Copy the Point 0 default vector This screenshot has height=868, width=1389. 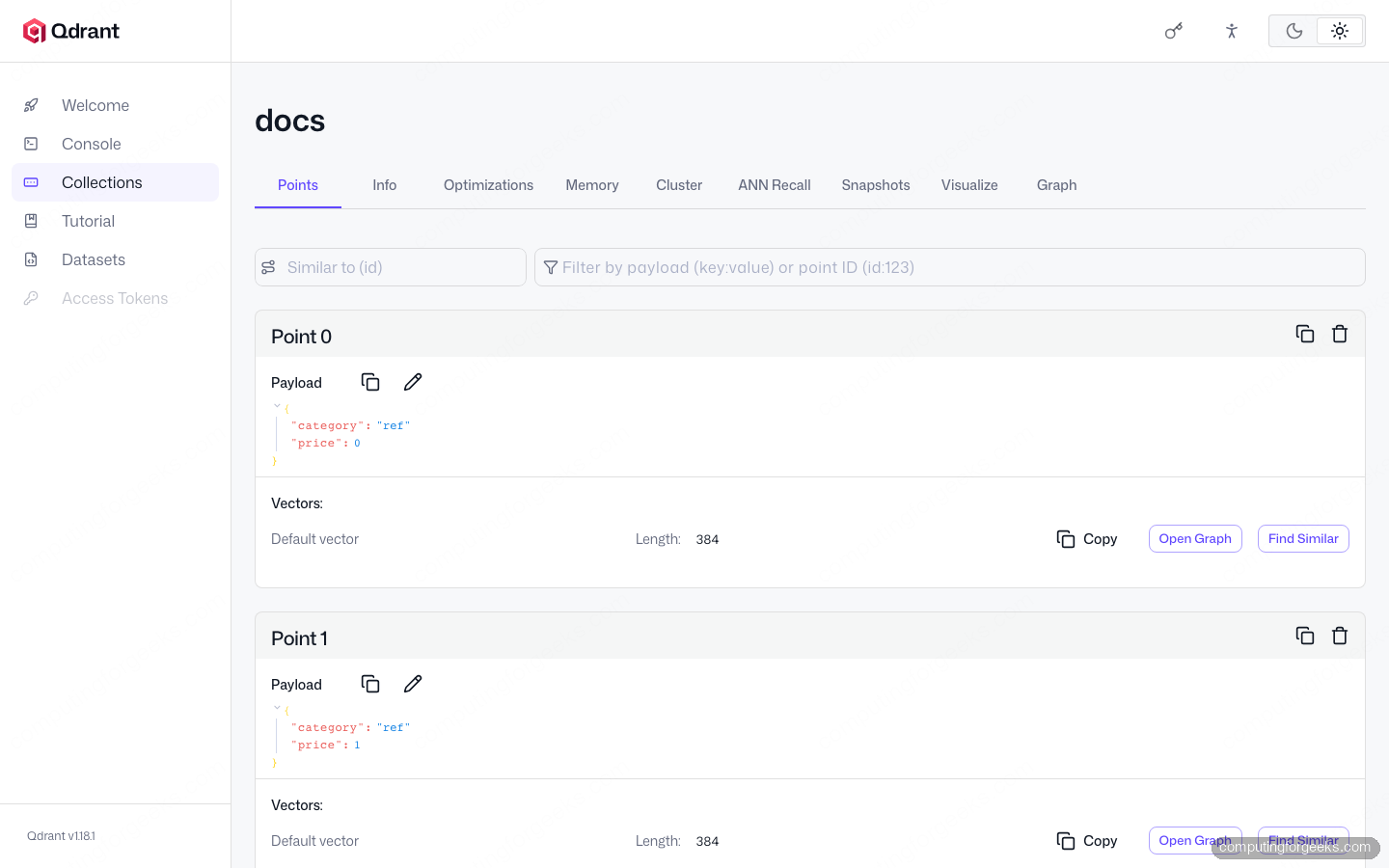(1087, 539)
